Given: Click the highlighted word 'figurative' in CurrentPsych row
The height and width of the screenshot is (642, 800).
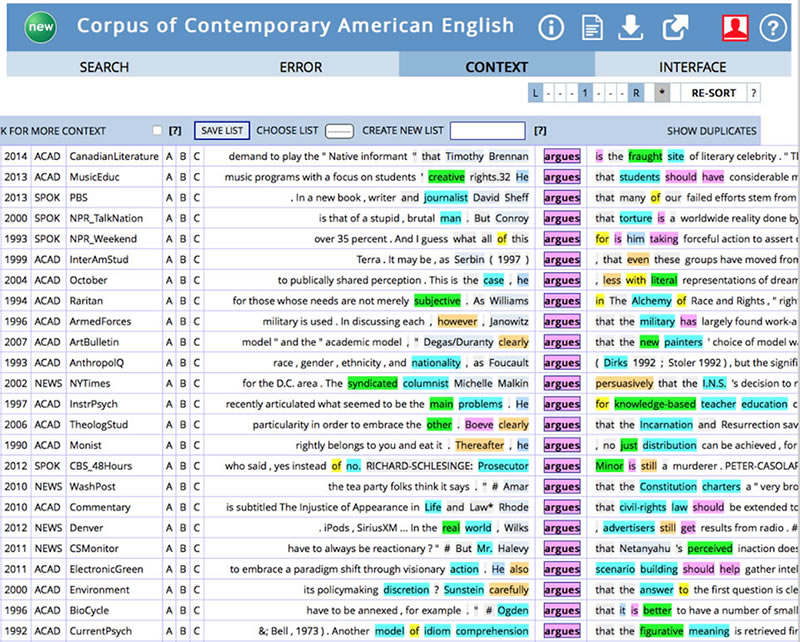Looking at the screenshot, I should (x=661, y=631).
